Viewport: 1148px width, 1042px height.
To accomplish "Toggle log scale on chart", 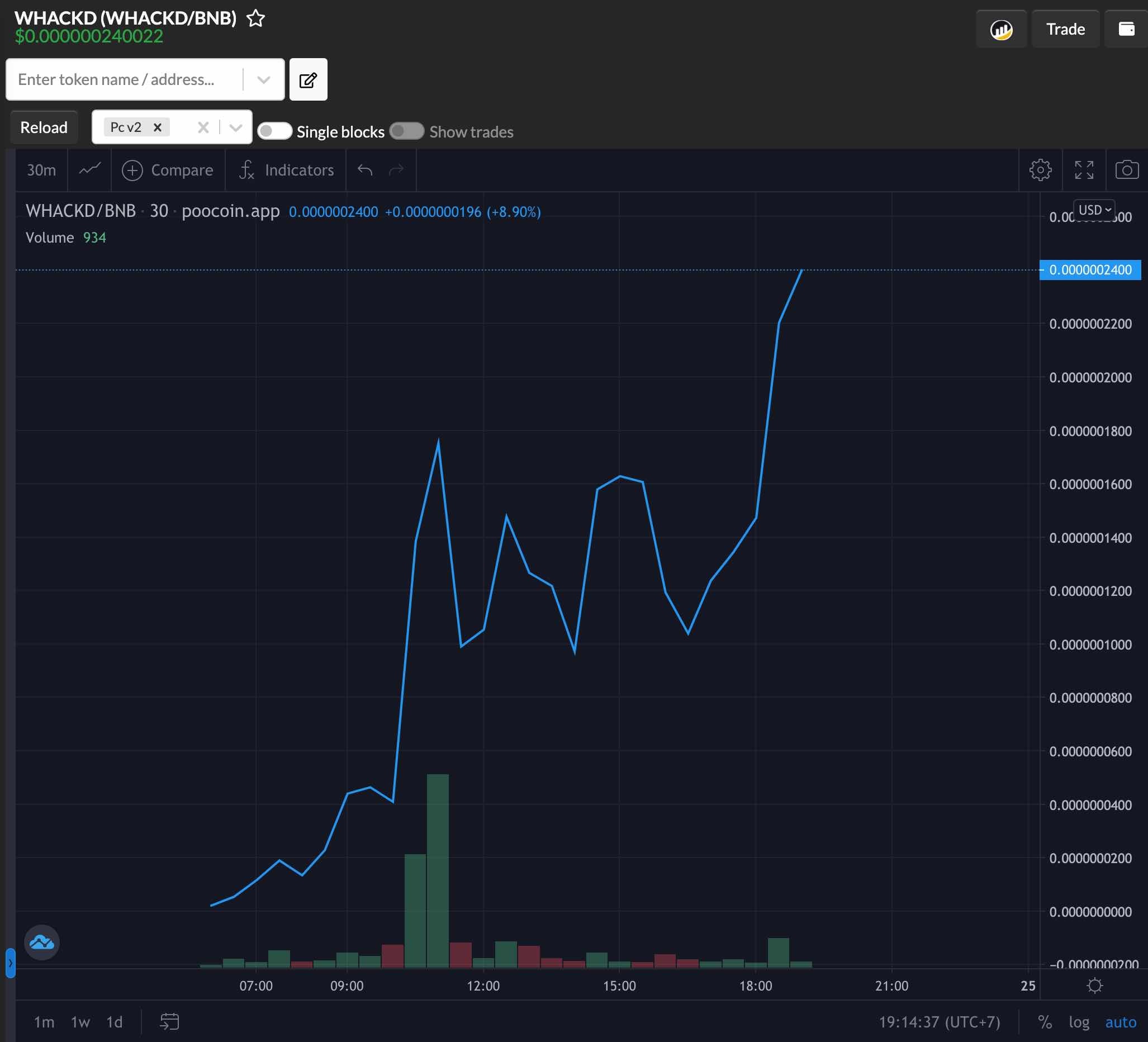I will [1079, 1022].
